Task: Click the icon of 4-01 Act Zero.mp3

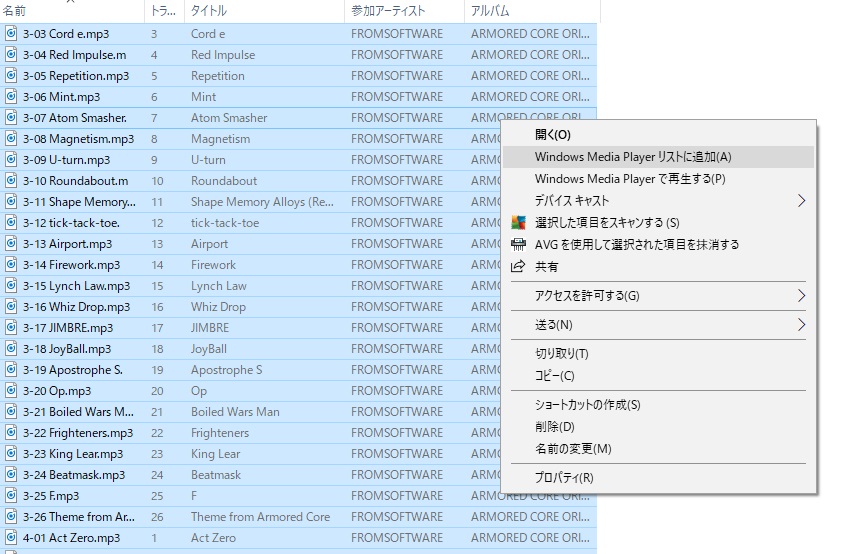Action: [x=10, y=537]
